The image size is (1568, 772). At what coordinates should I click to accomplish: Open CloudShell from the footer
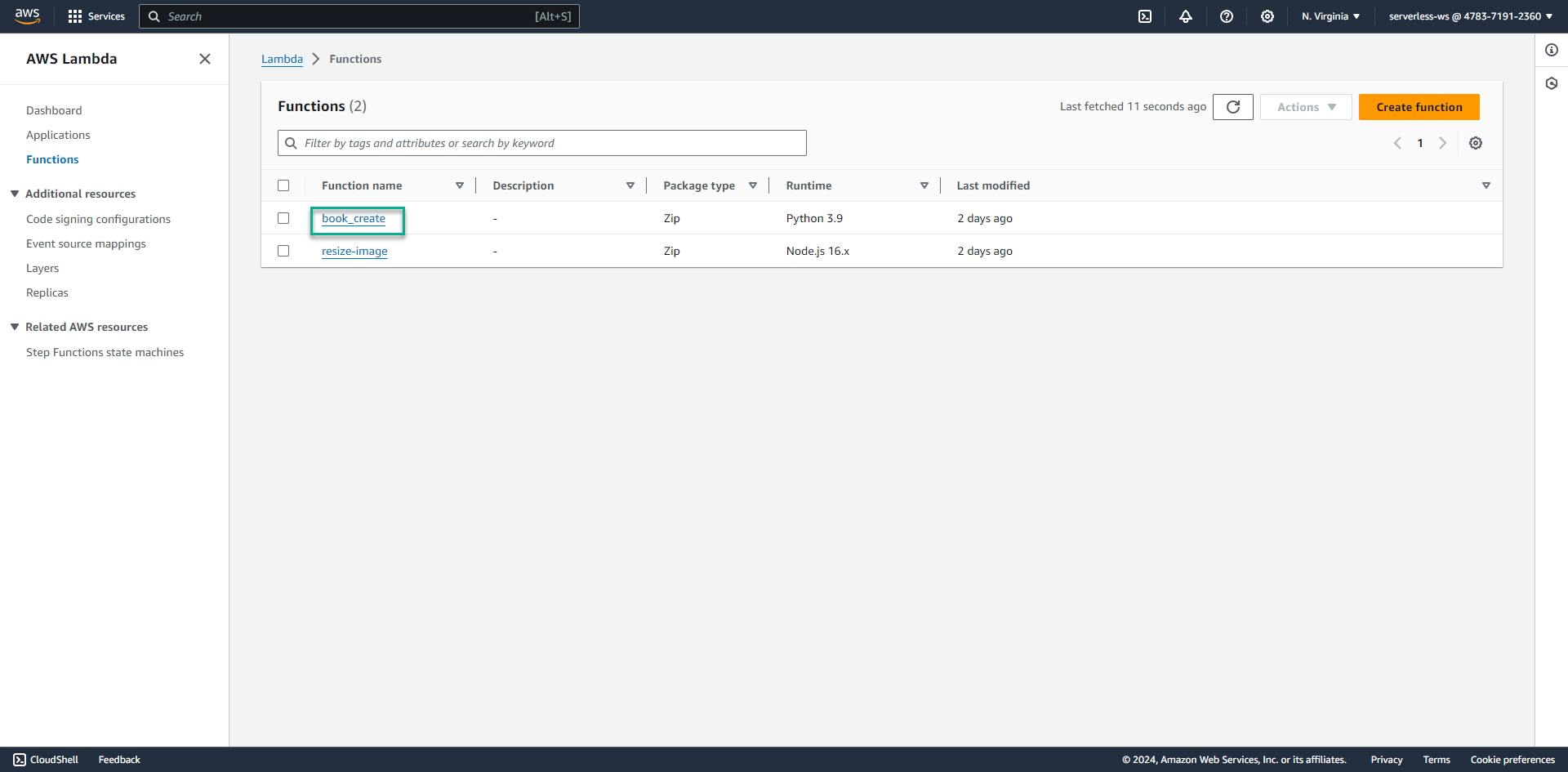[47, 760]
